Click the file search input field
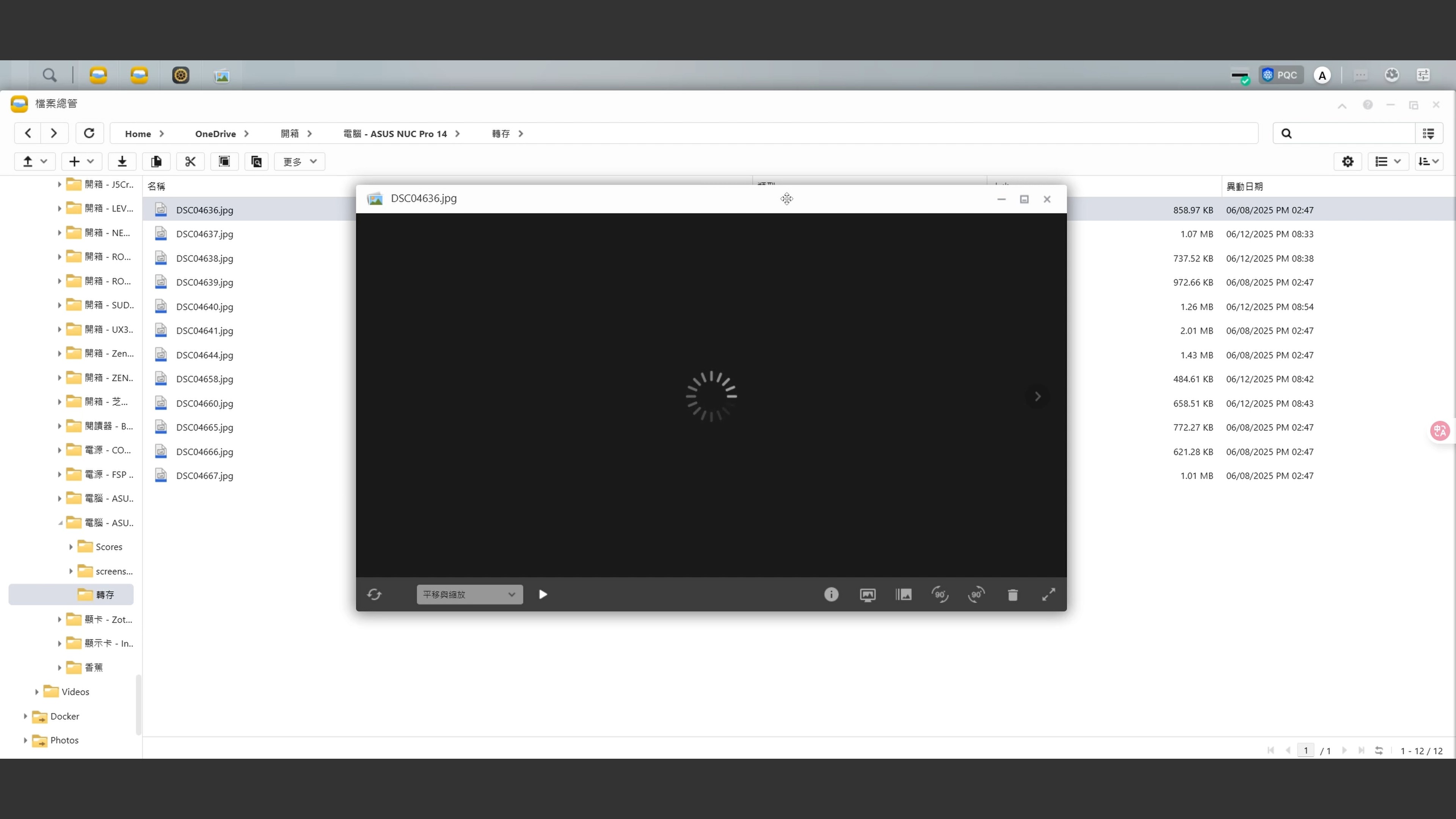This screenshot has height=819, width=1456. tap(1351, 134)
